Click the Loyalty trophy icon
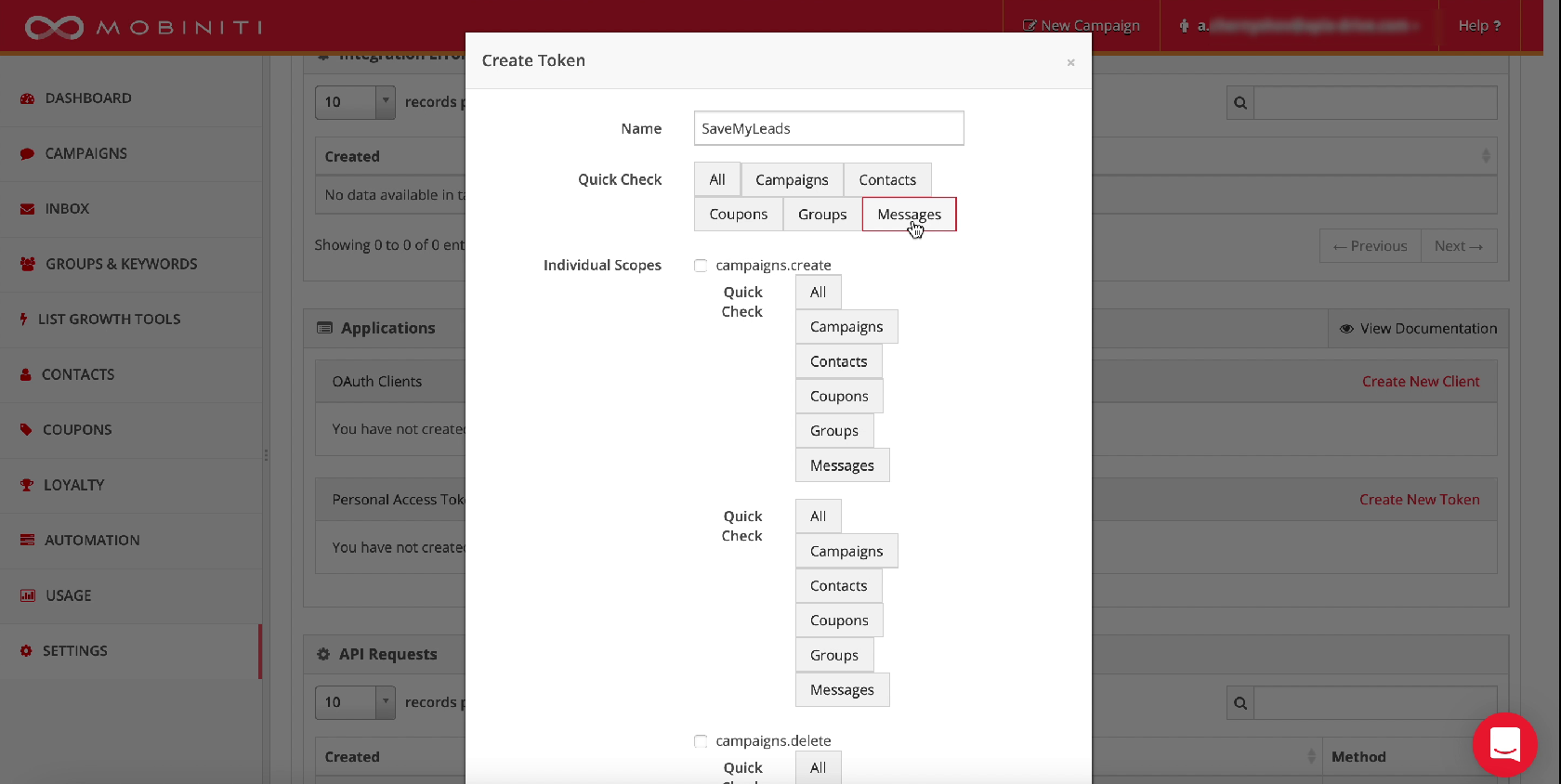Image resolution: width=1561 pixels, height=784 pixels. pyautogui.click(x=27, y=485)
